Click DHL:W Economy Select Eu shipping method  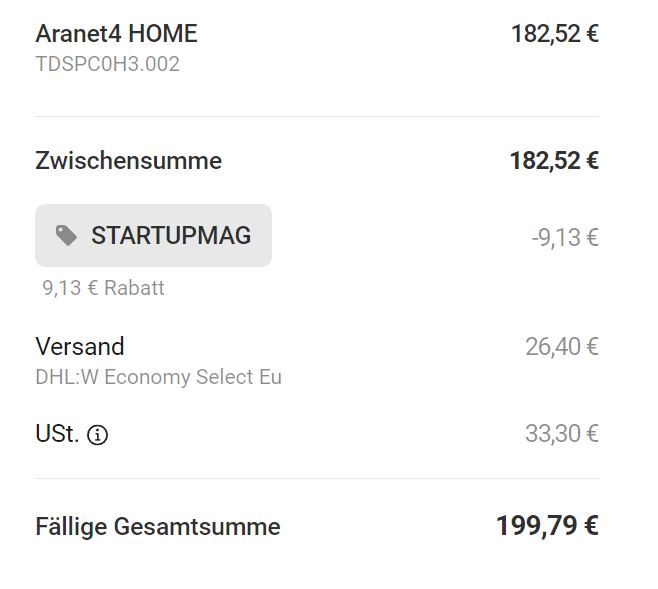pos(158,377)
